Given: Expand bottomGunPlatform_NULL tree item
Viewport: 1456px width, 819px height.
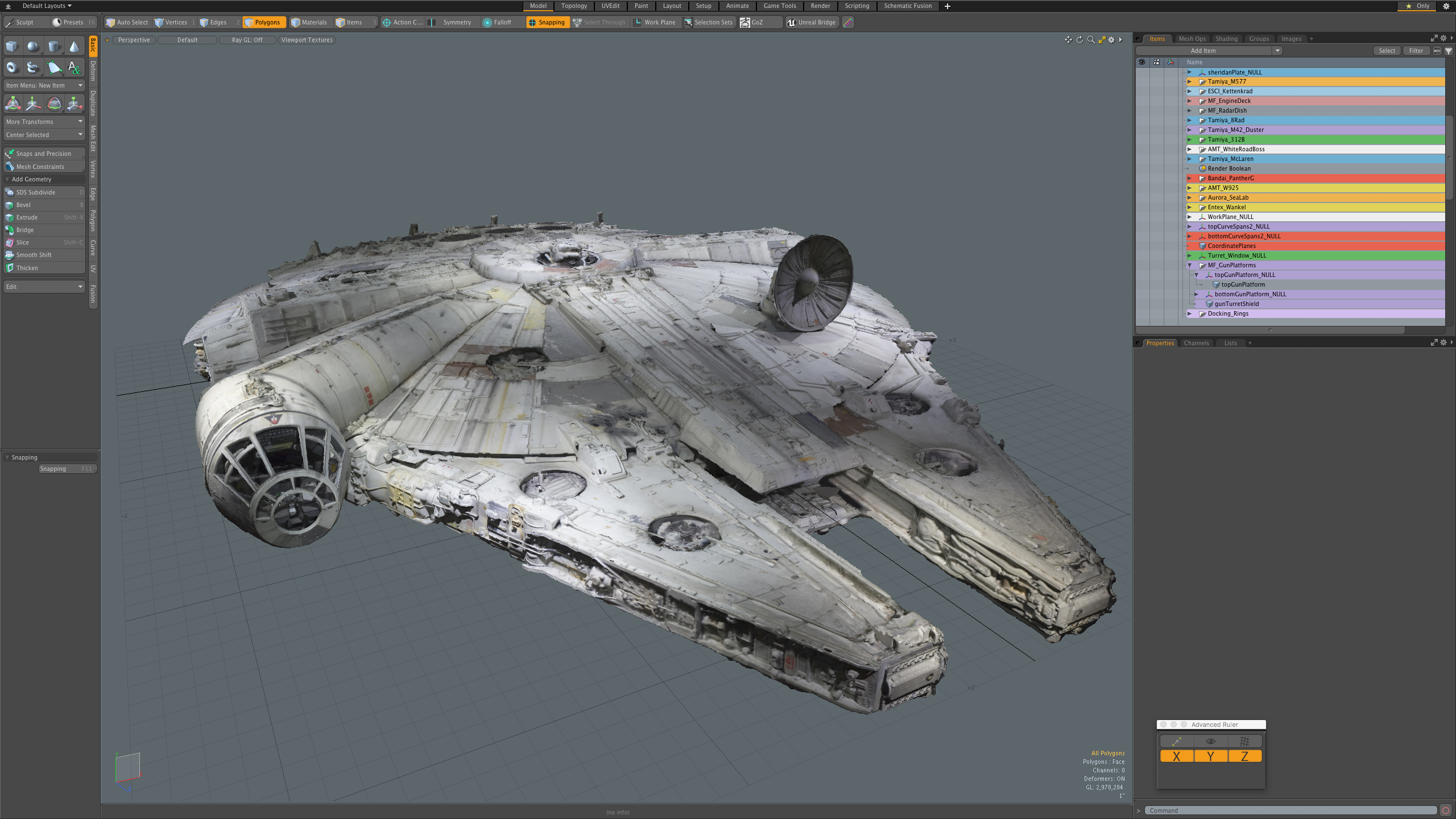Looking at the screenshot, I should click(1196, 294).
